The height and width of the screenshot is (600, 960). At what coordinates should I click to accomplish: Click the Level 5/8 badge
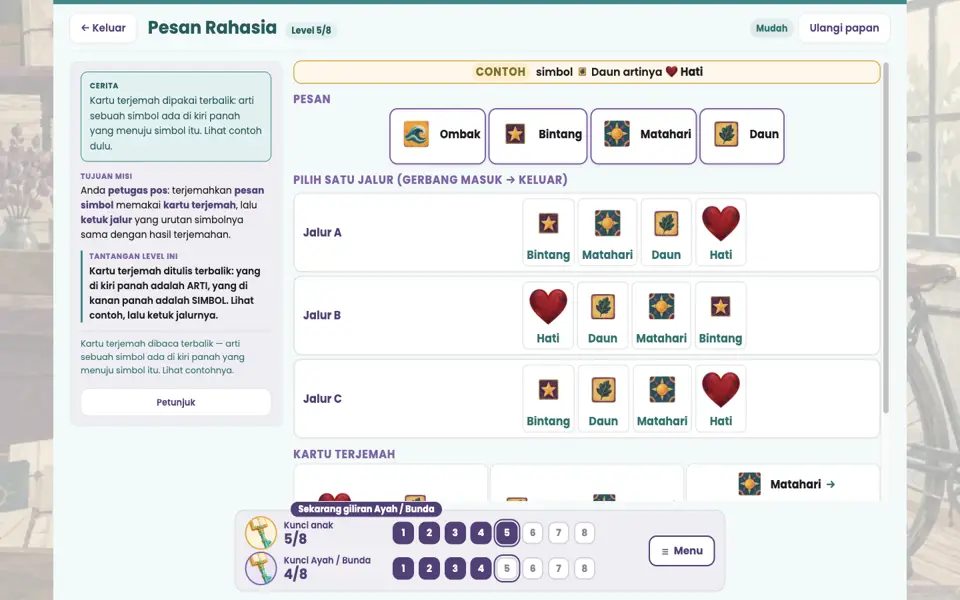coord(311,30)
